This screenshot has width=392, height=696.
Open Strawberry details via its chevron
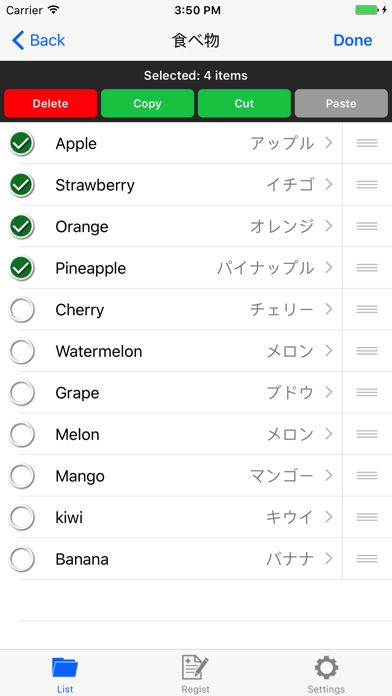(329, 184)
